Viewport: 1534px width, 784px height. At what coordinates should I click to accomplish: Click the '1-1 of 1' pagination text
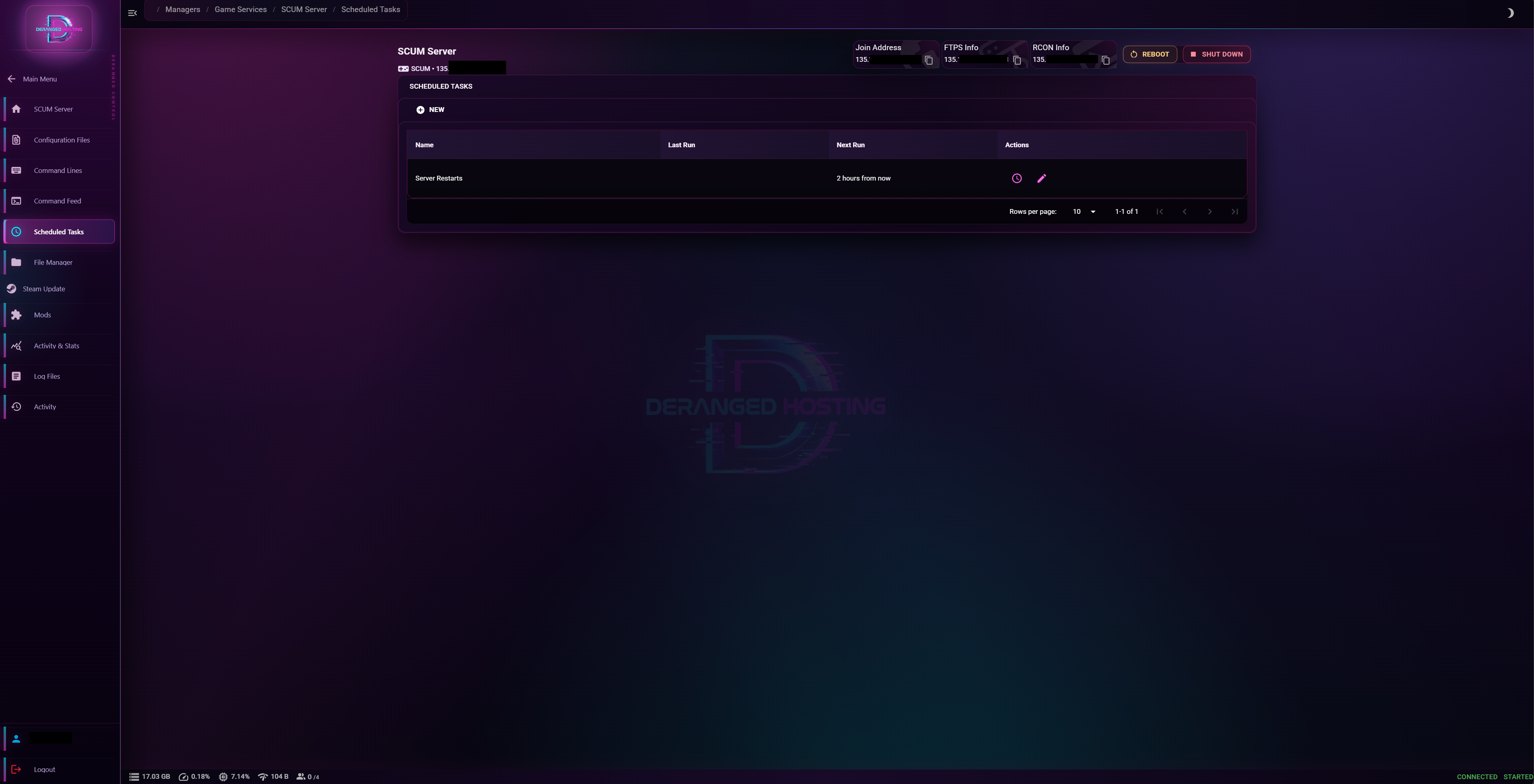[1126, 212]
